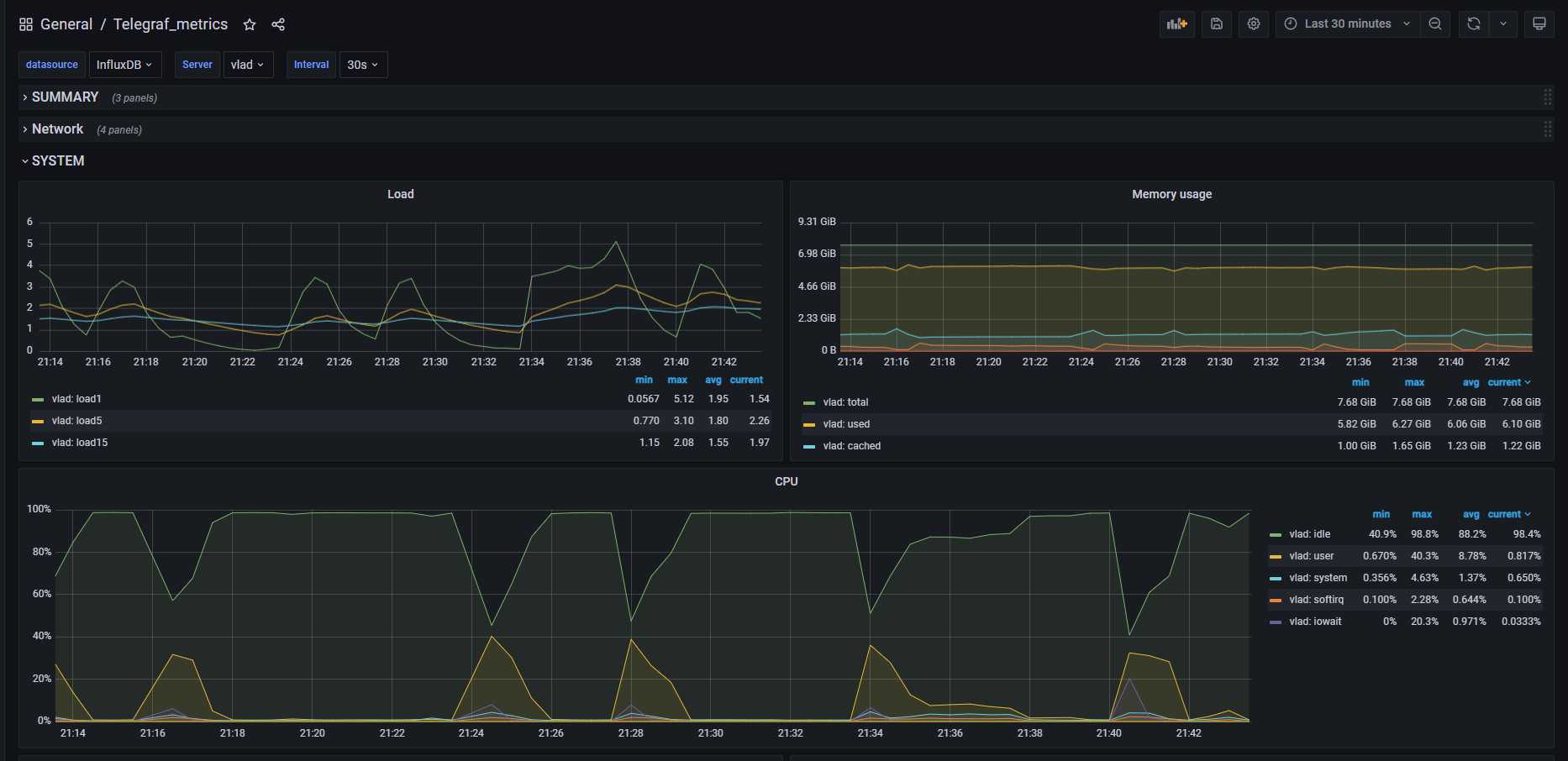Toggle vlad: cached memory series
1568x761 pixels.
coord(852,446)
